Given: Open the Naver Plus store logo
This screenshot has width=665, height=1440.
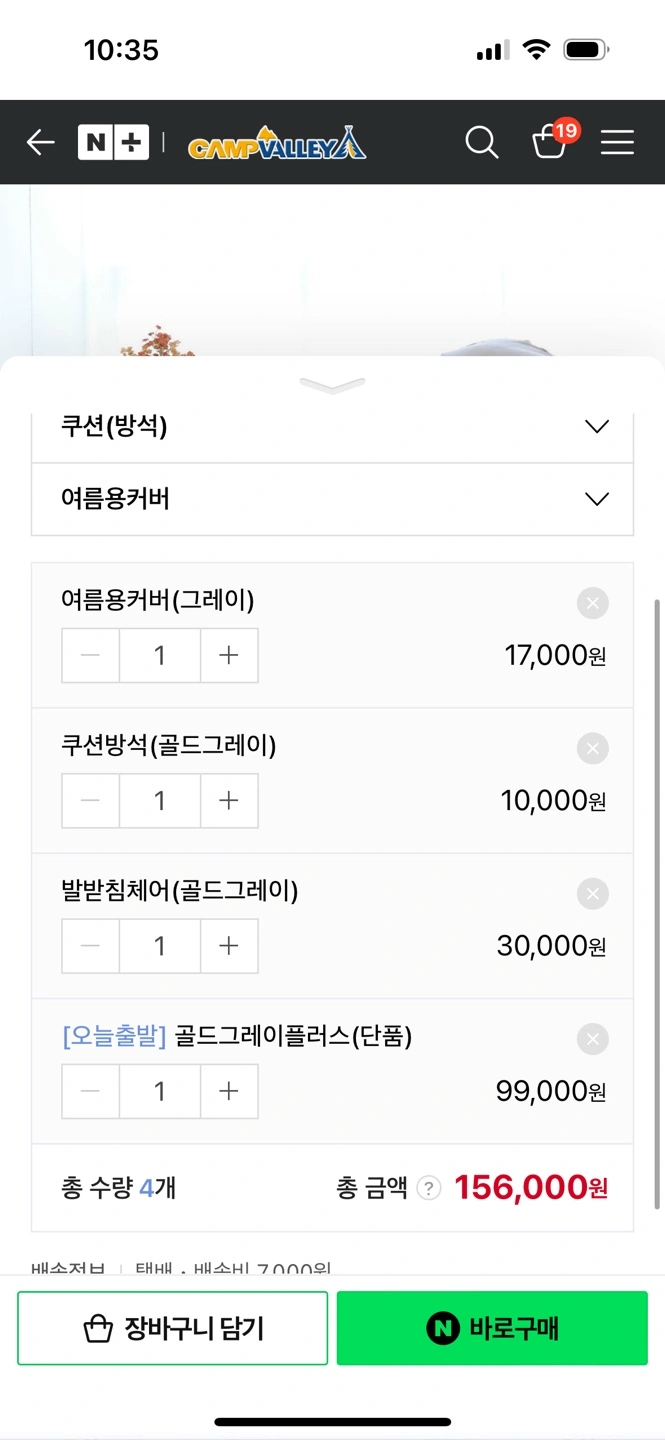Looking at the screenshot, I should [113, 143].
